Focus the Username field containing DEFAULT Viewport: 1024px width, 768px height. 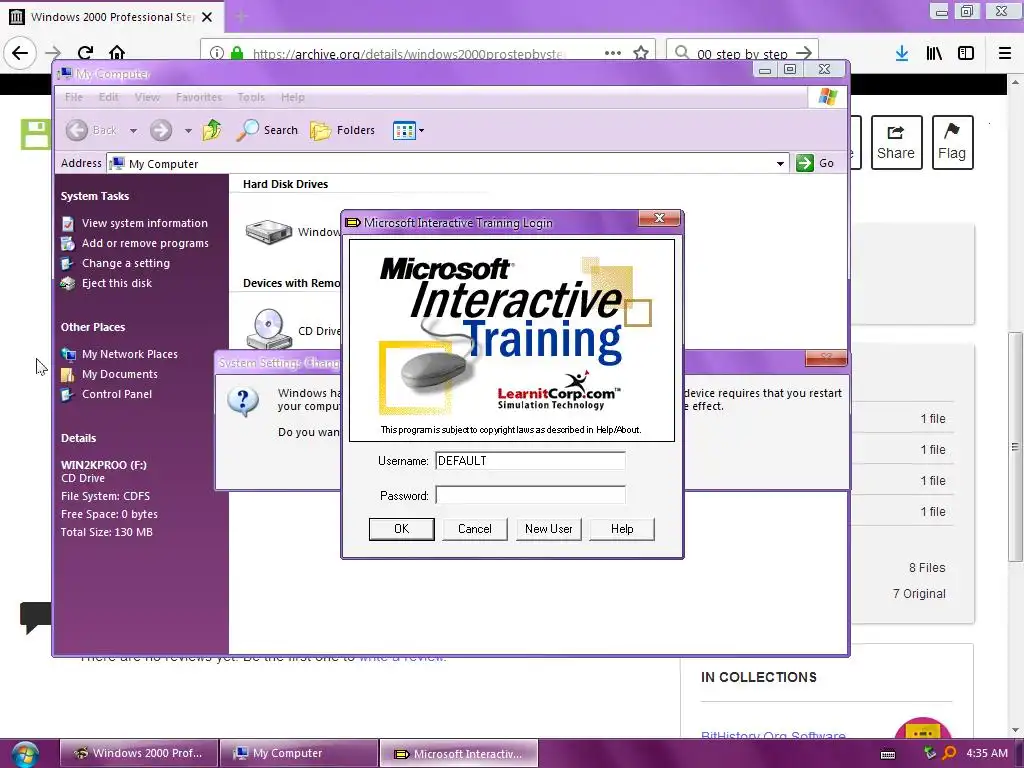[530, 460]
